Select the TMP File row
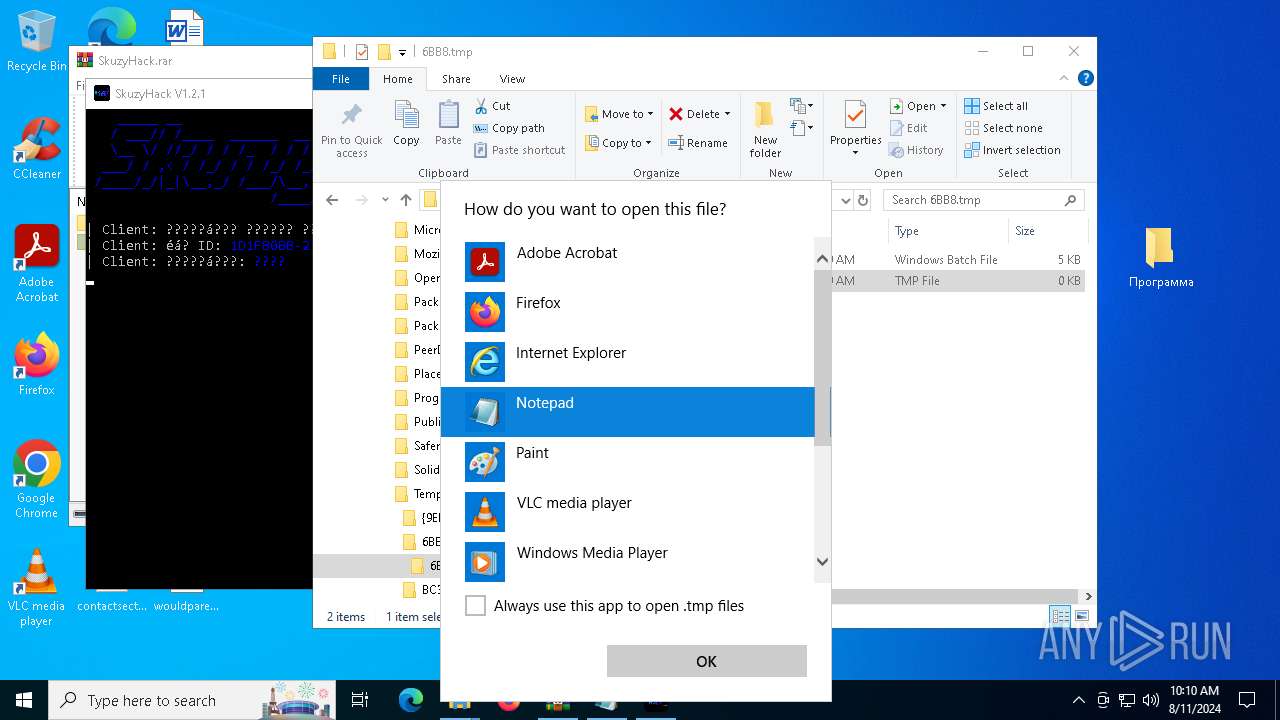1280x720 pixels. [x=957, y=281]
